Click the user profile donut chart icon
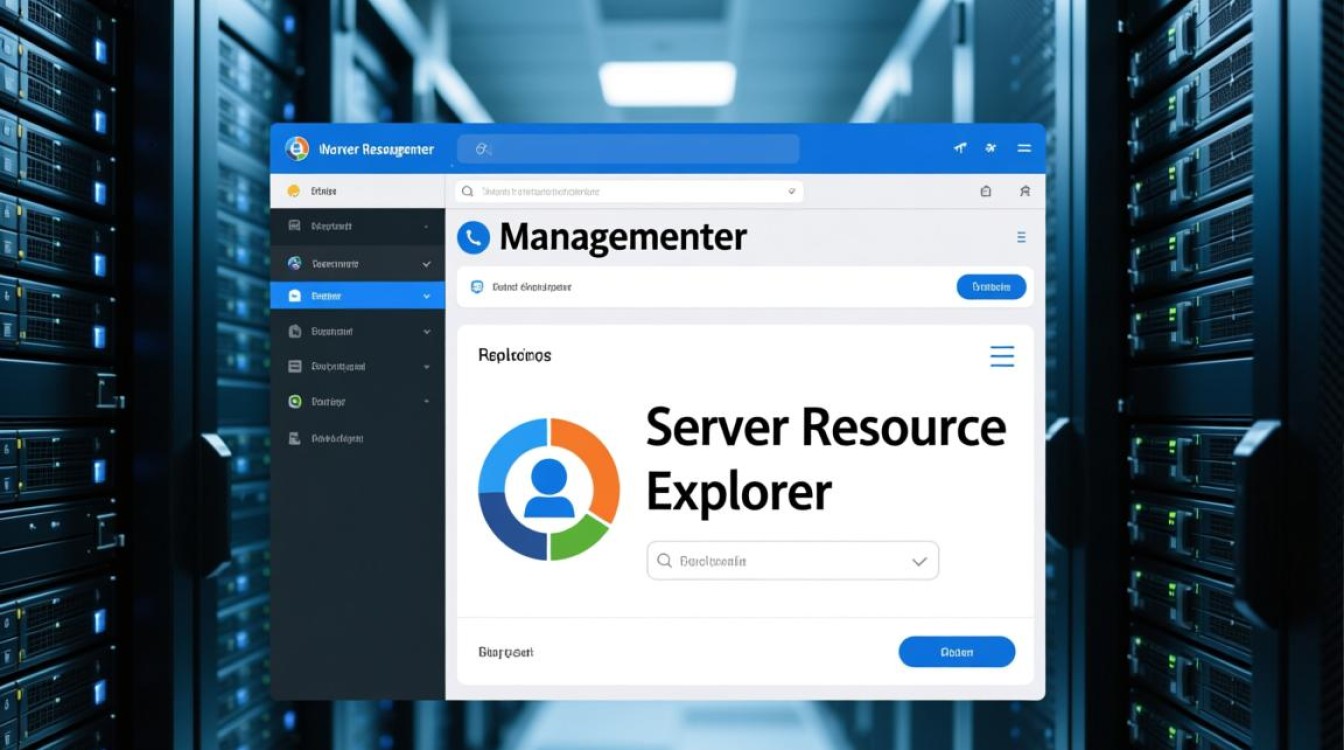Image resolution: width=1344 pixels, height=750 pixels. click(549, 489)
